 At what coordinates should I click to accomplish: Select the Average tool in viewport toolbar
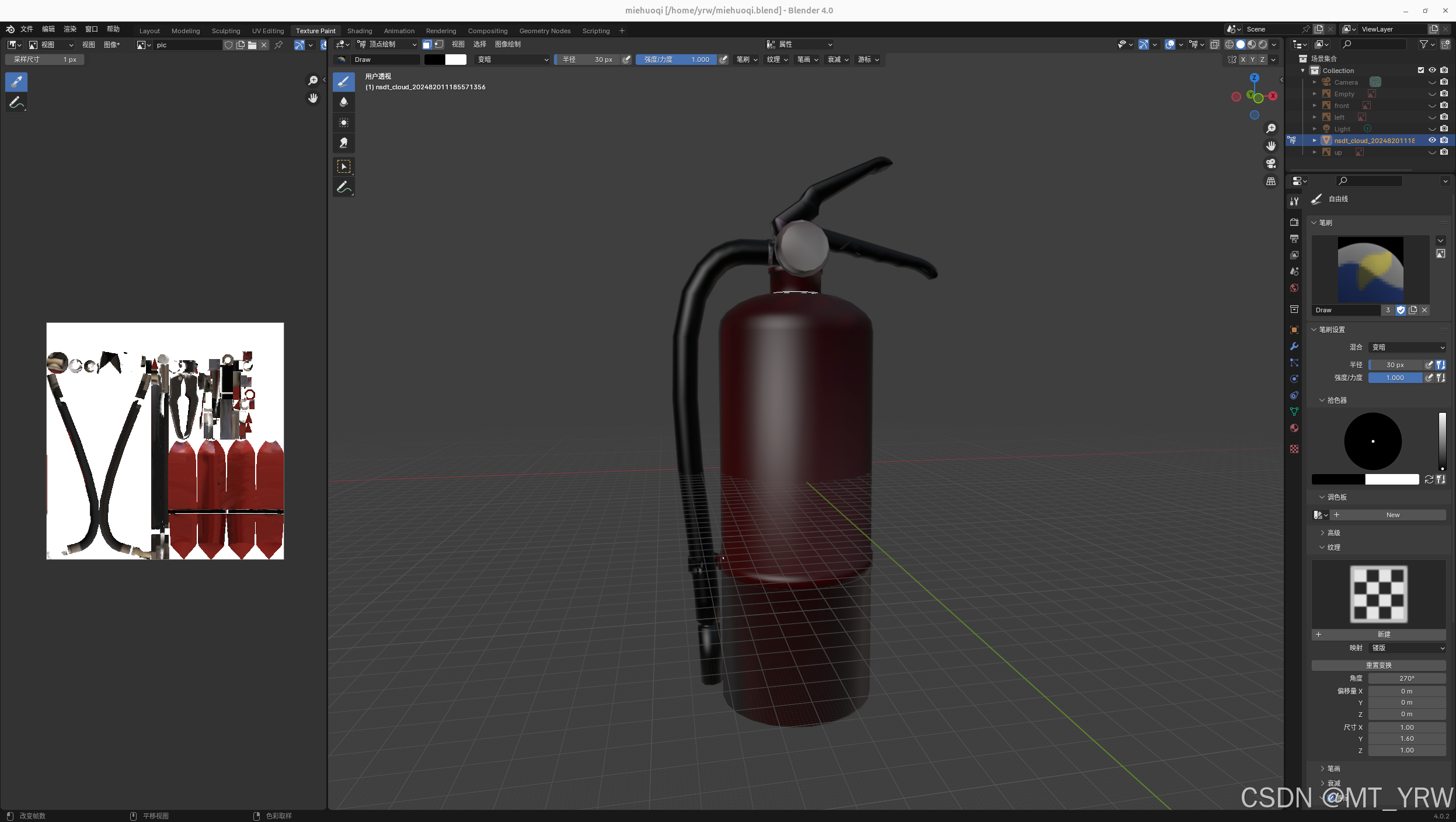tap(344, 123)
